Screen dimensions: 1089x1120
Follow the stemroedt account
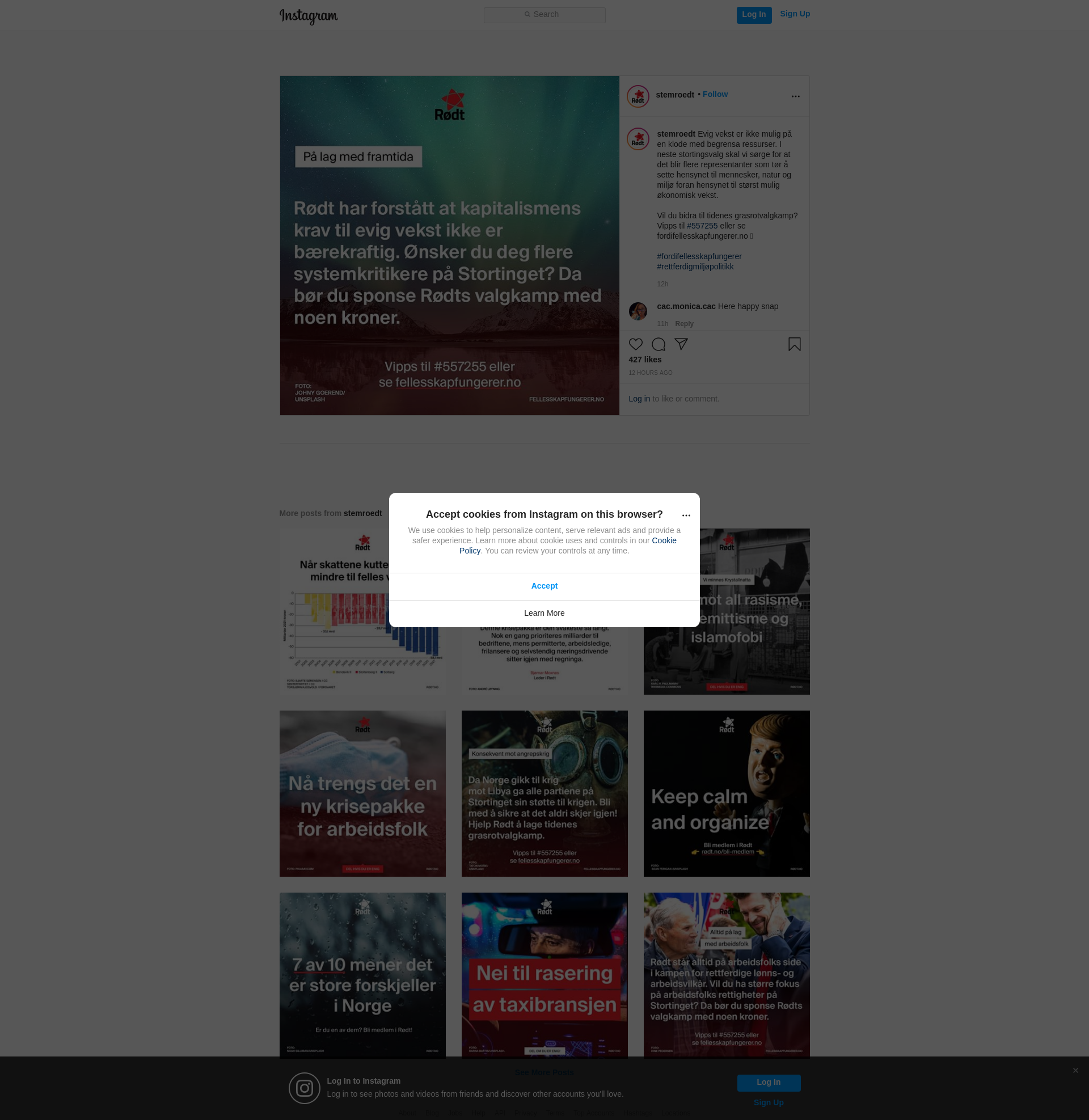[715, 94]
